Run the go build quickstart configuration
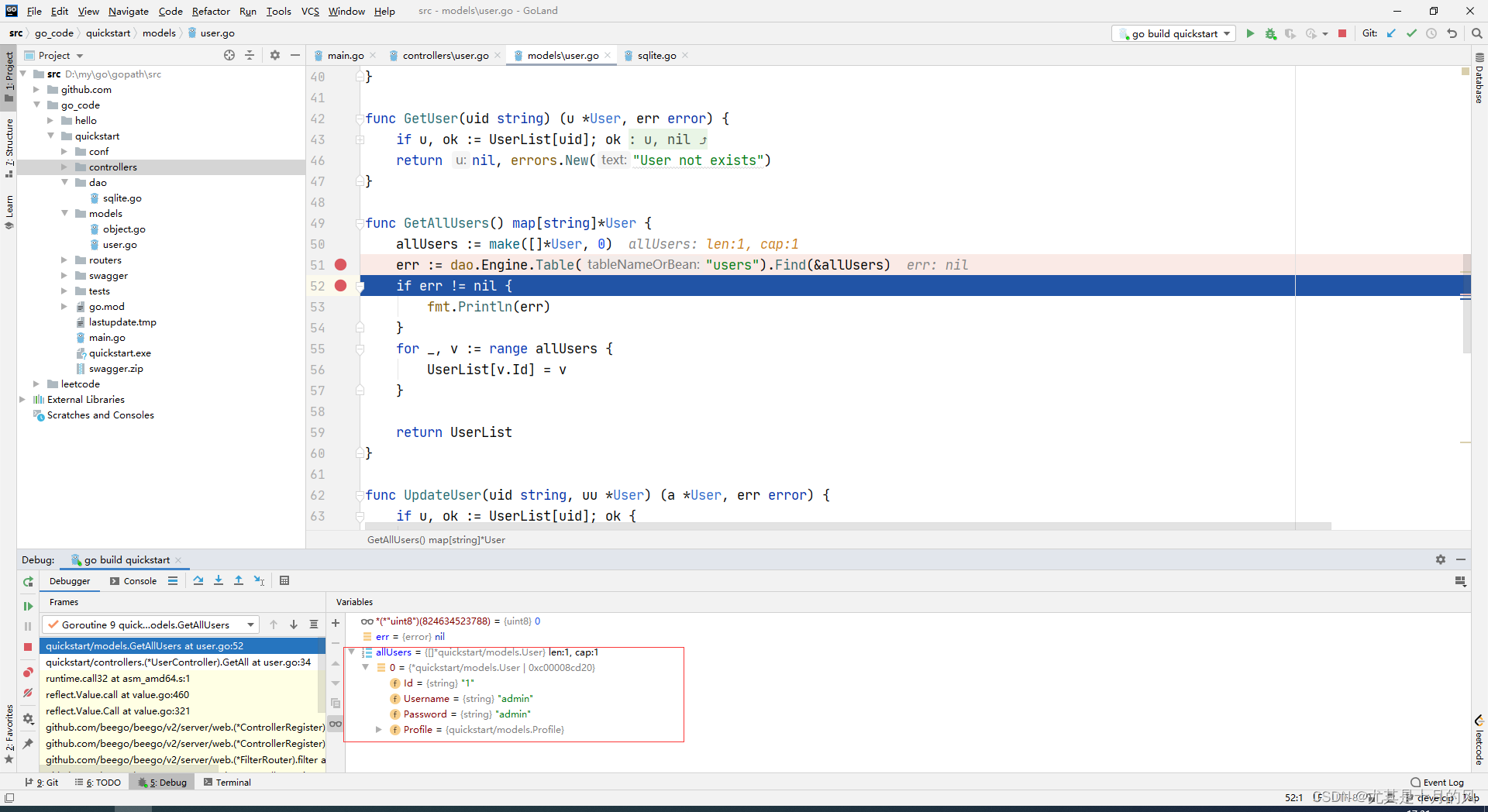This screenshot has width=1488, height=812. tap(1250, 33)
